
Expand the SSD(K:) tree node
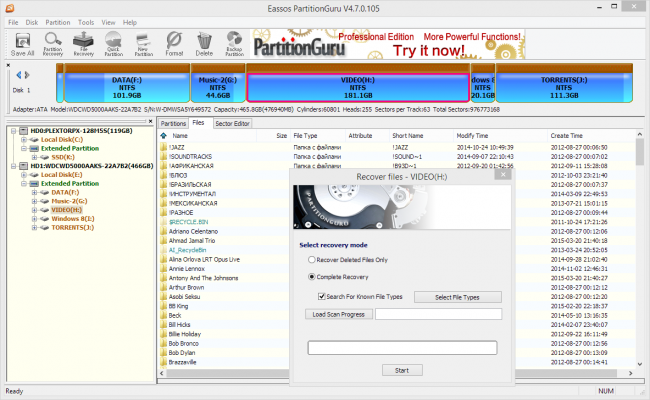point(34,157)
